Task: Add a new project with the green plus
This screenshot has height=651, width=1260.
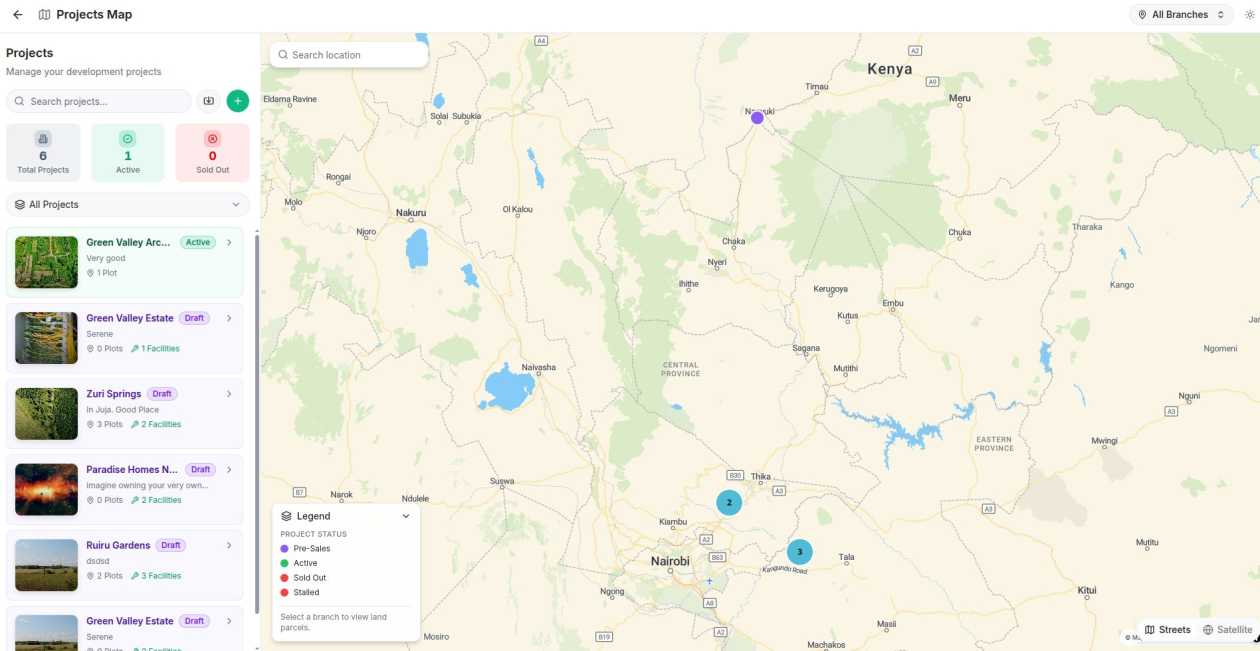Action: [237, 101]
